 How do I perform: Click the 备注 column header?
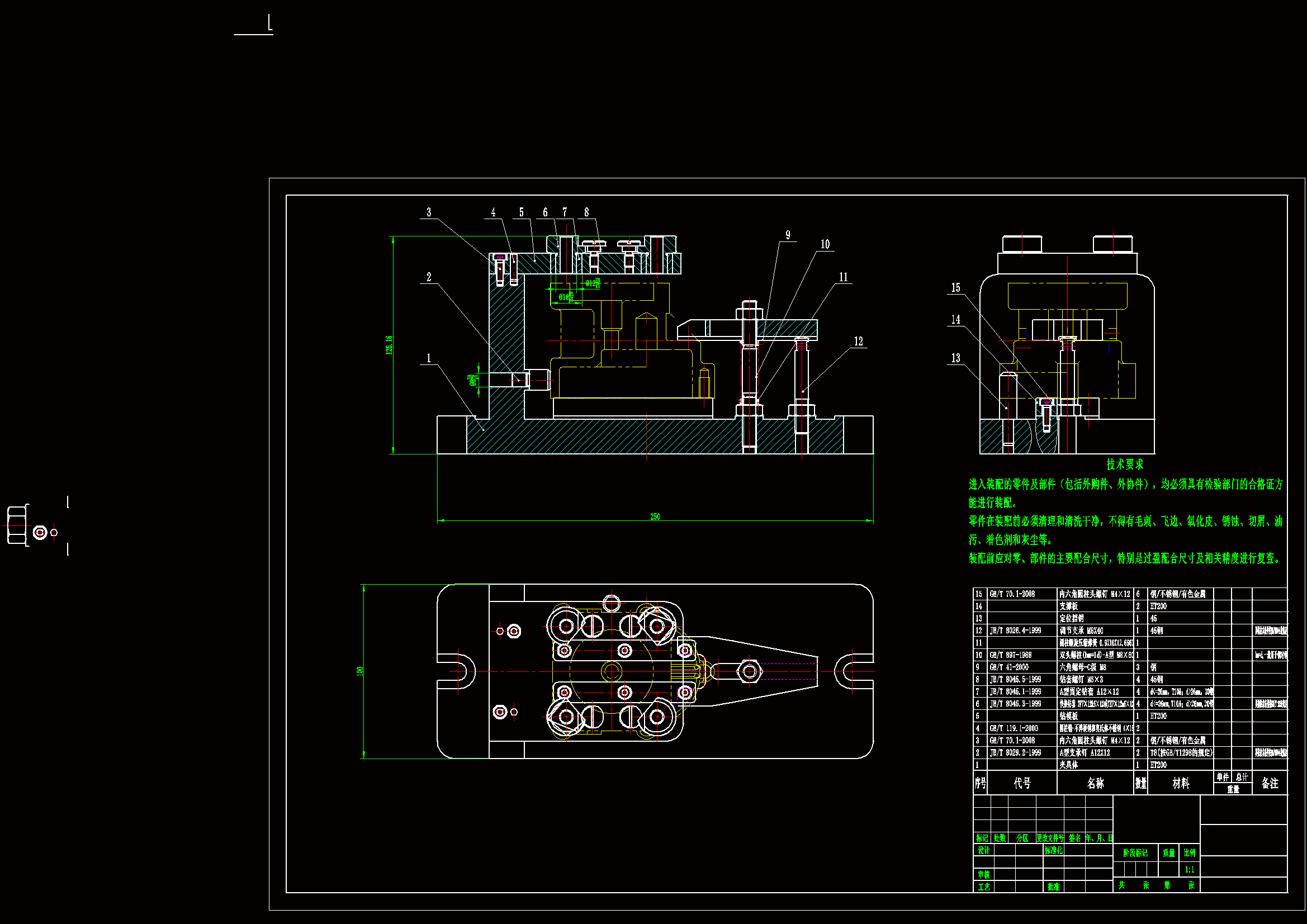1270,783
